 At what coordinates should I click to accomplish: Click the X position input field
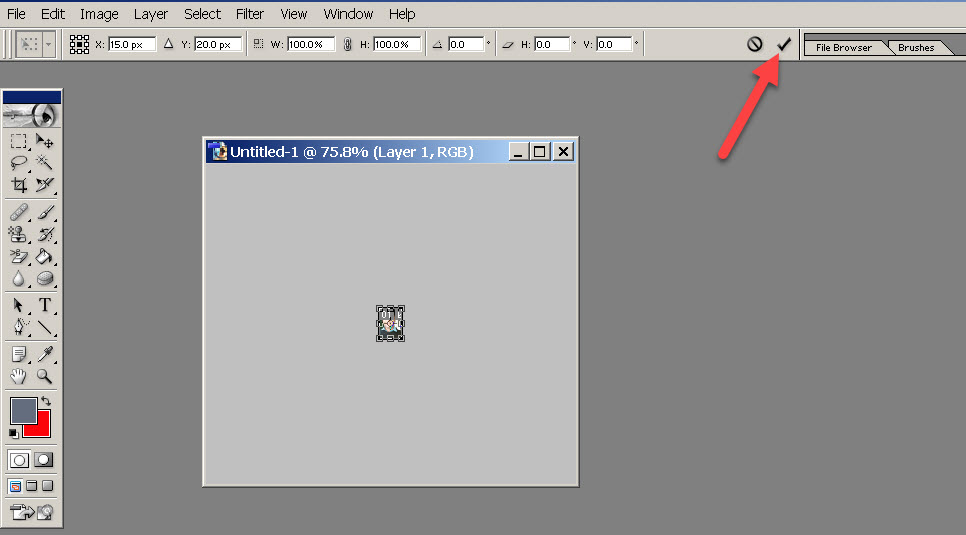coord(132,44)
